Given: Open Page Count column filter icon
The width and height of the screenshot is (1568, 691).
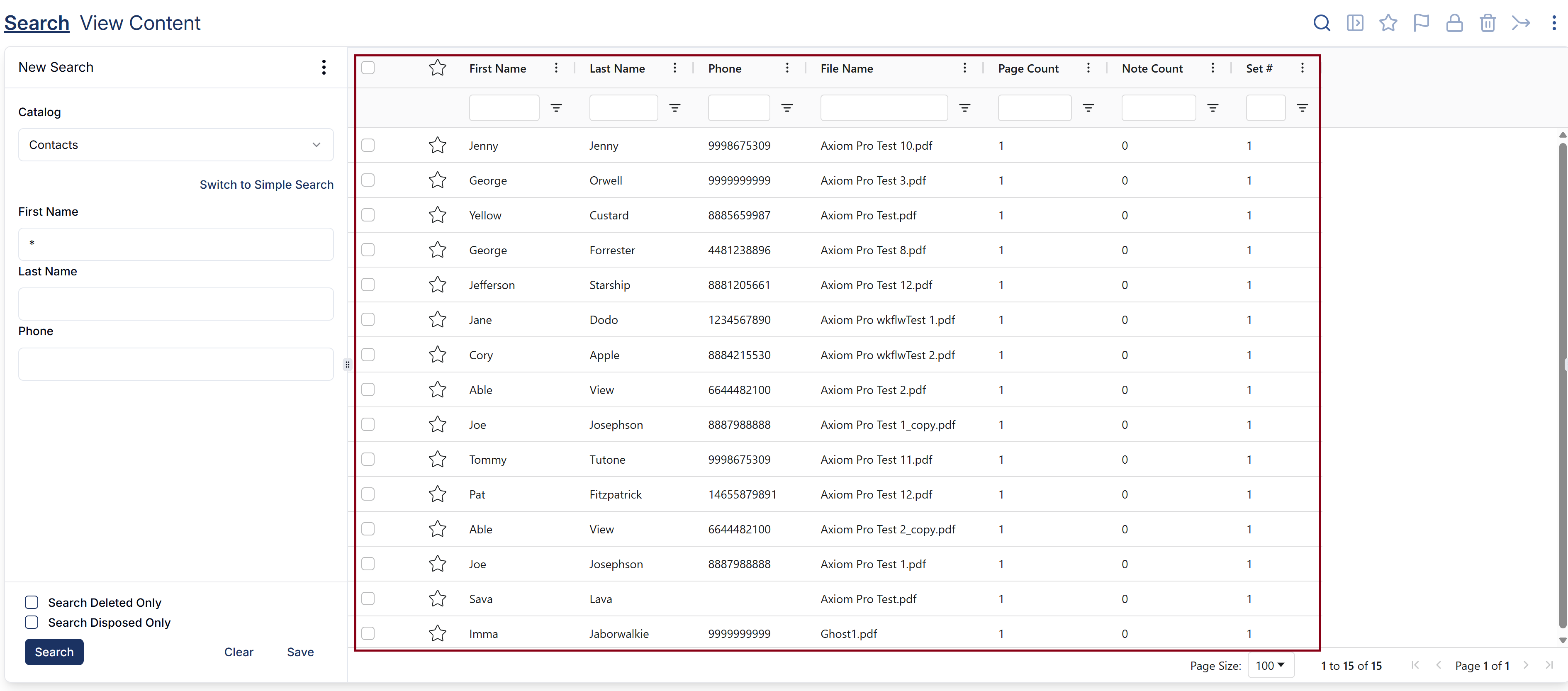Looking at the screenshot, I should pyautogui.click(x=1088, y=108).
